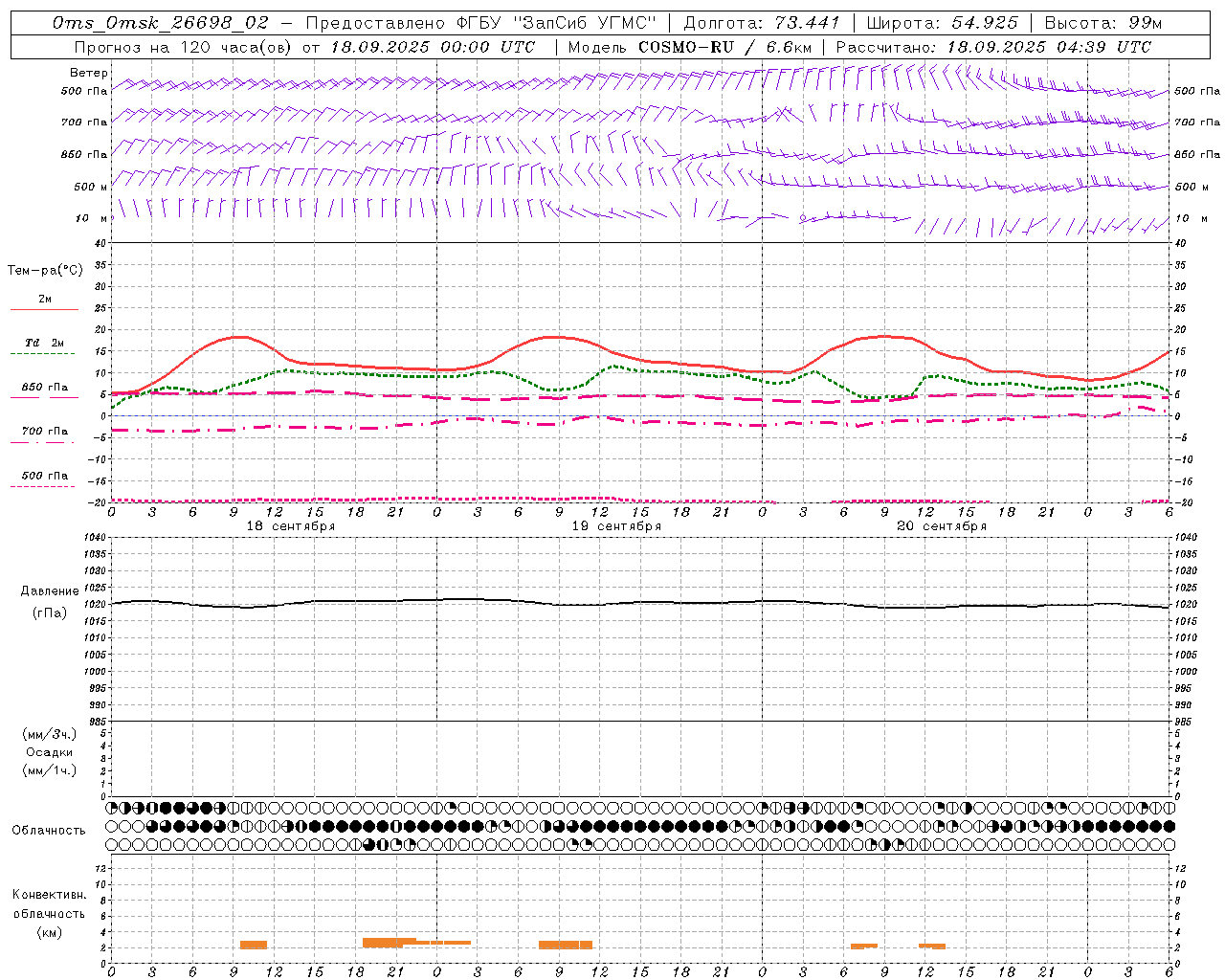Select the provider text ФГБУ "ЗапСиб УГМС"
1225x980 pixels.
coord(556,23)
